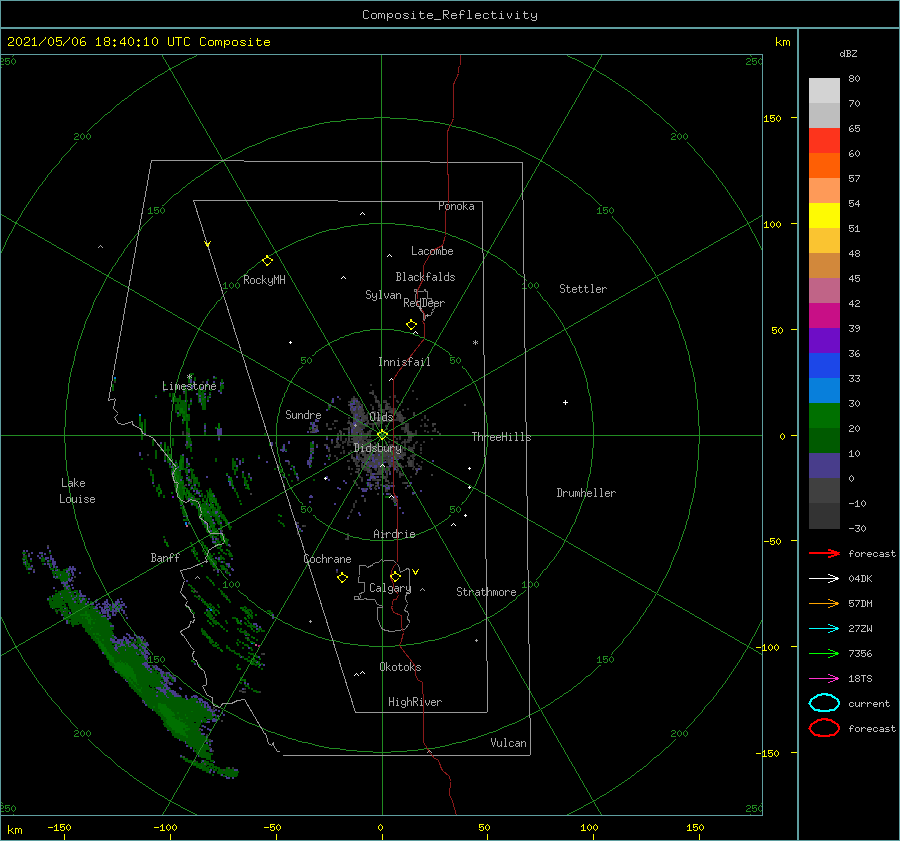Click the Blackfalds town label
Screen dimensions: 900x841
coord(425,277)
